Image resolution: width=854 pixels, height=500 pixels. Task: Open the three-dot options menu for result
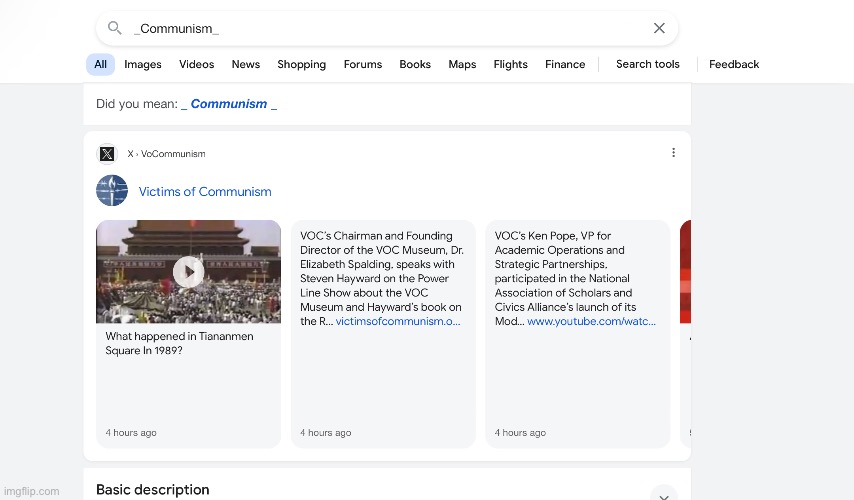(673, 153)
